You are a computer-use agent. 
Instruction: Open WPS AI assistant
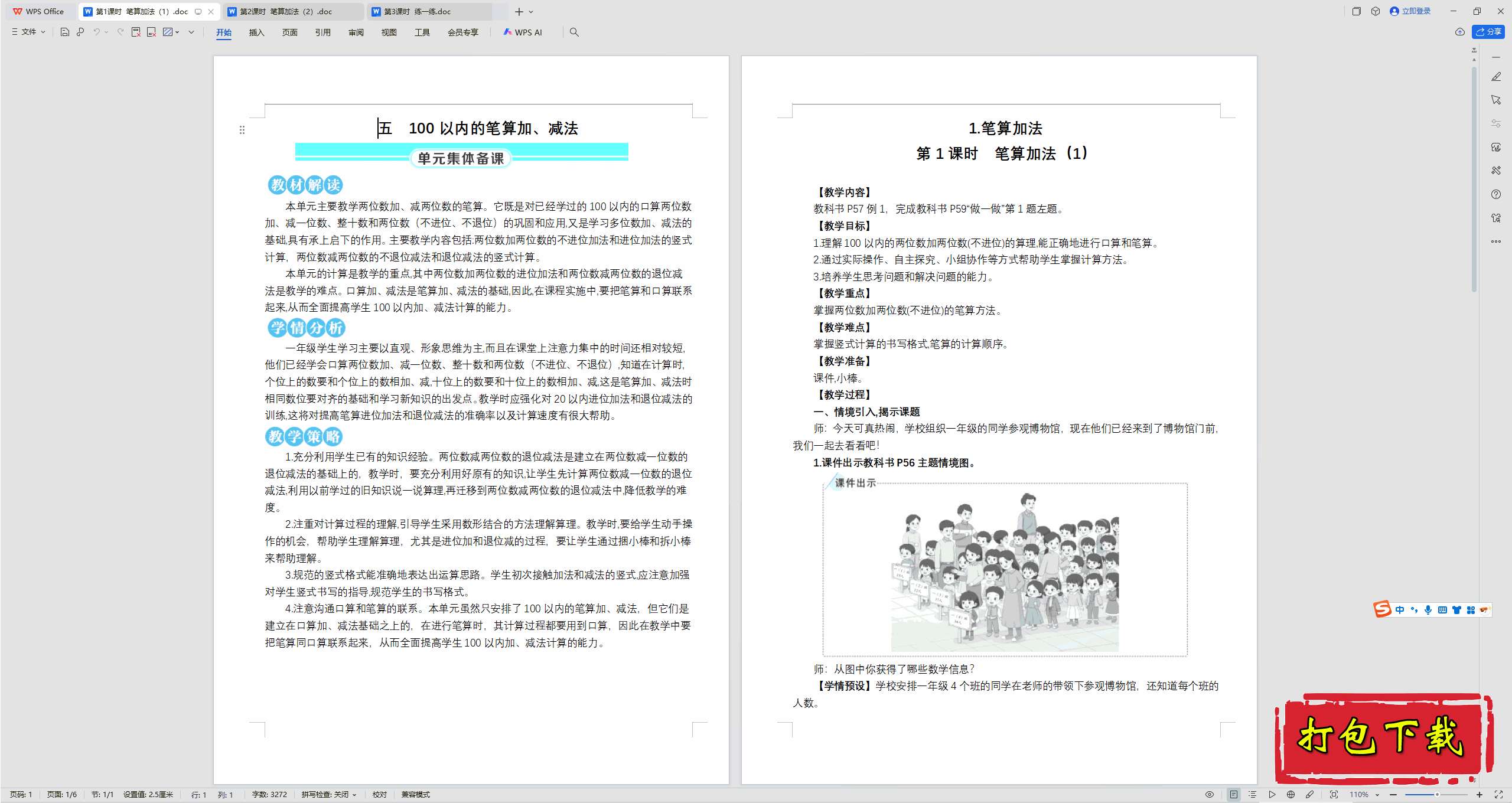tap(523, 32)
